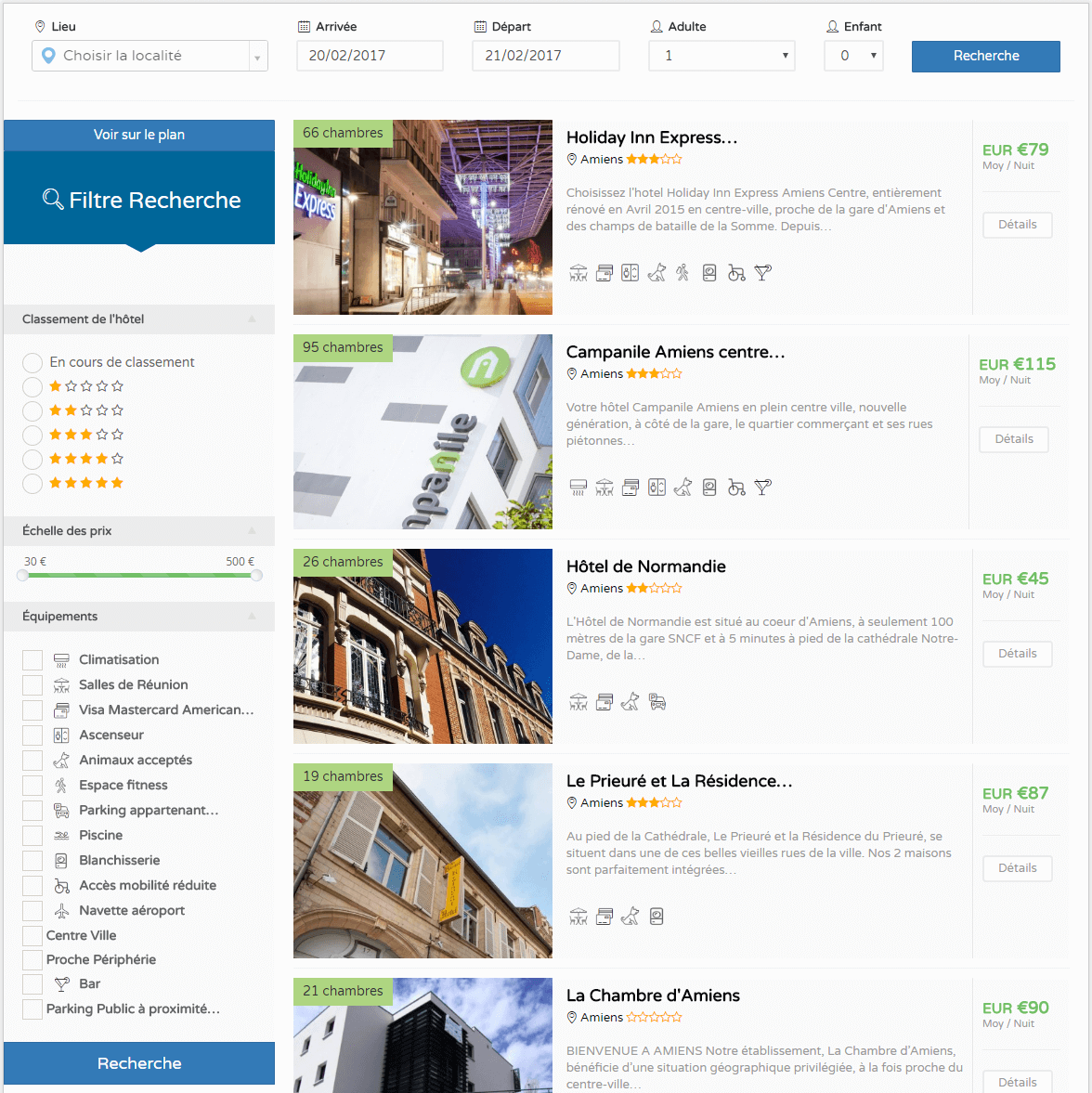Click parking icon under Hôtel de Normandie
The image size is (1092, 1093).
pyautogui.click(x=656, y=702)
